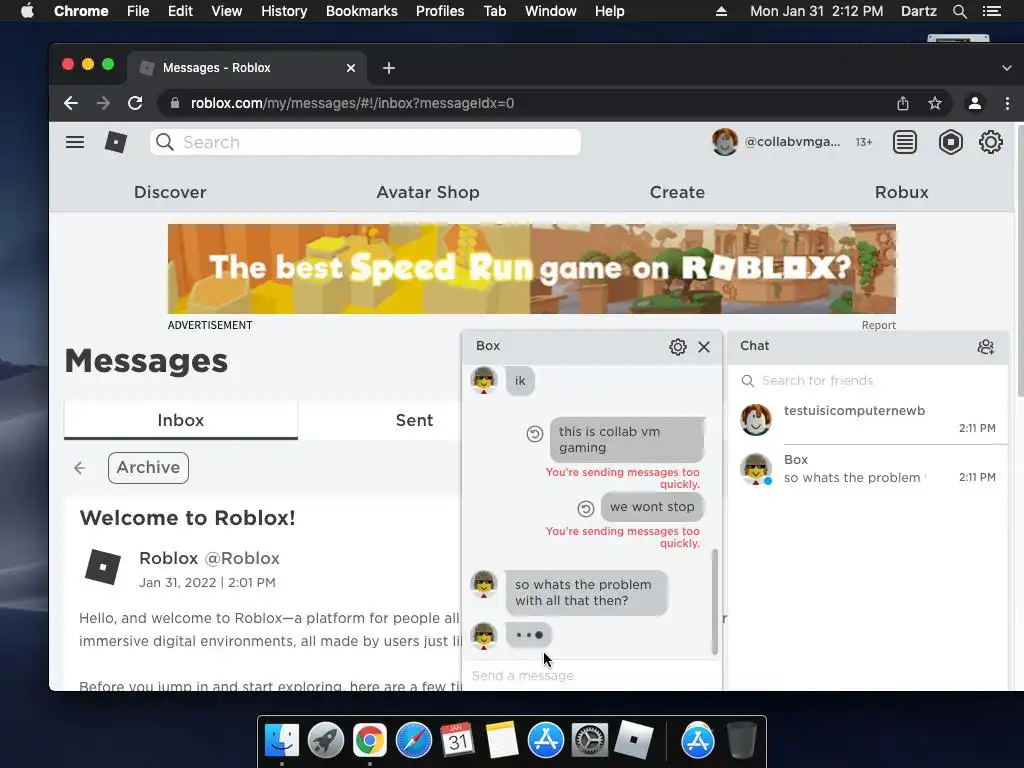Go back to the message list arrow

[x=80, y=468]
